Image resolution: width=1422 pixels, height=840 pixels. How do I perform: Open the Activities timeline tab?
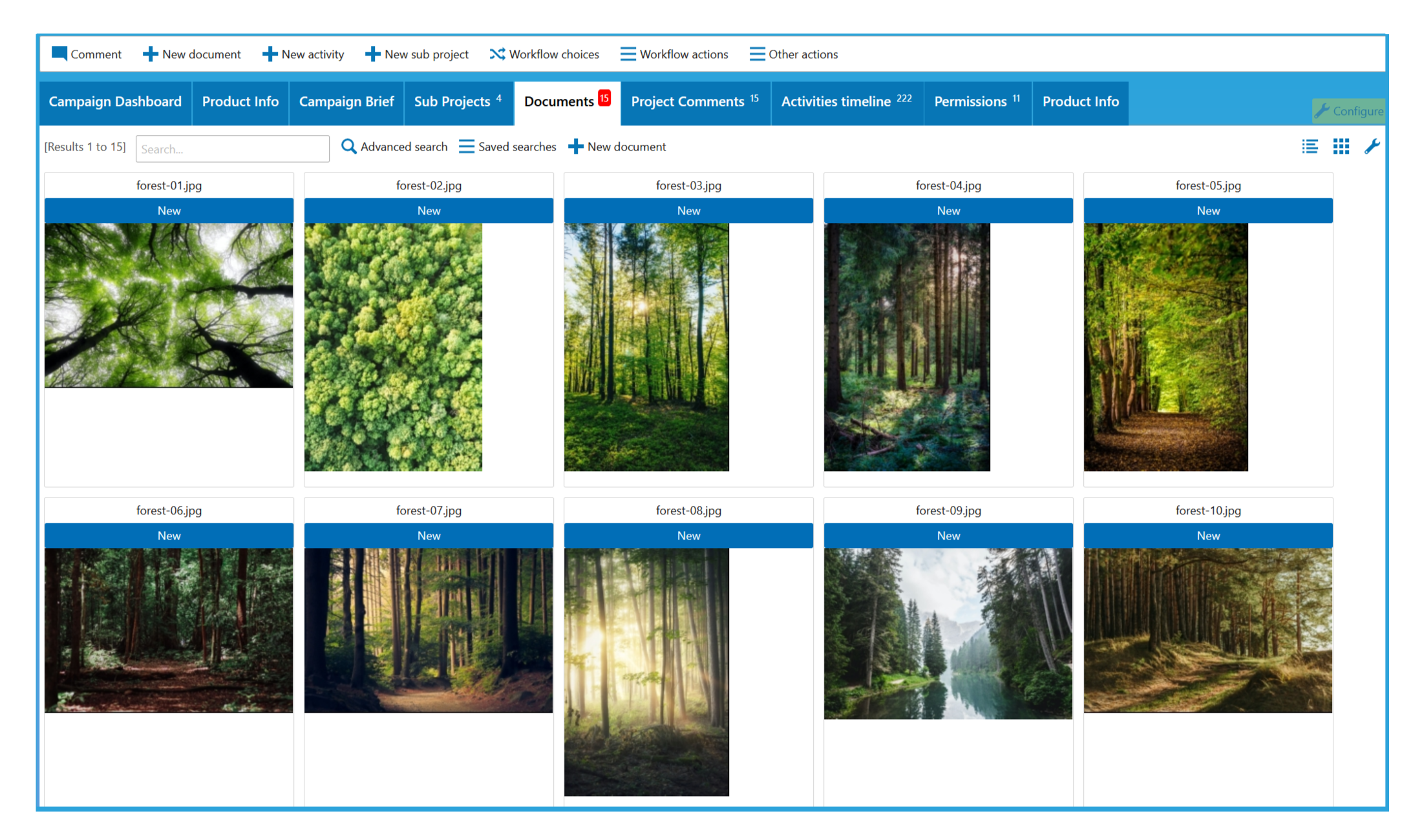pyautogui.click(x=847, y=102)
